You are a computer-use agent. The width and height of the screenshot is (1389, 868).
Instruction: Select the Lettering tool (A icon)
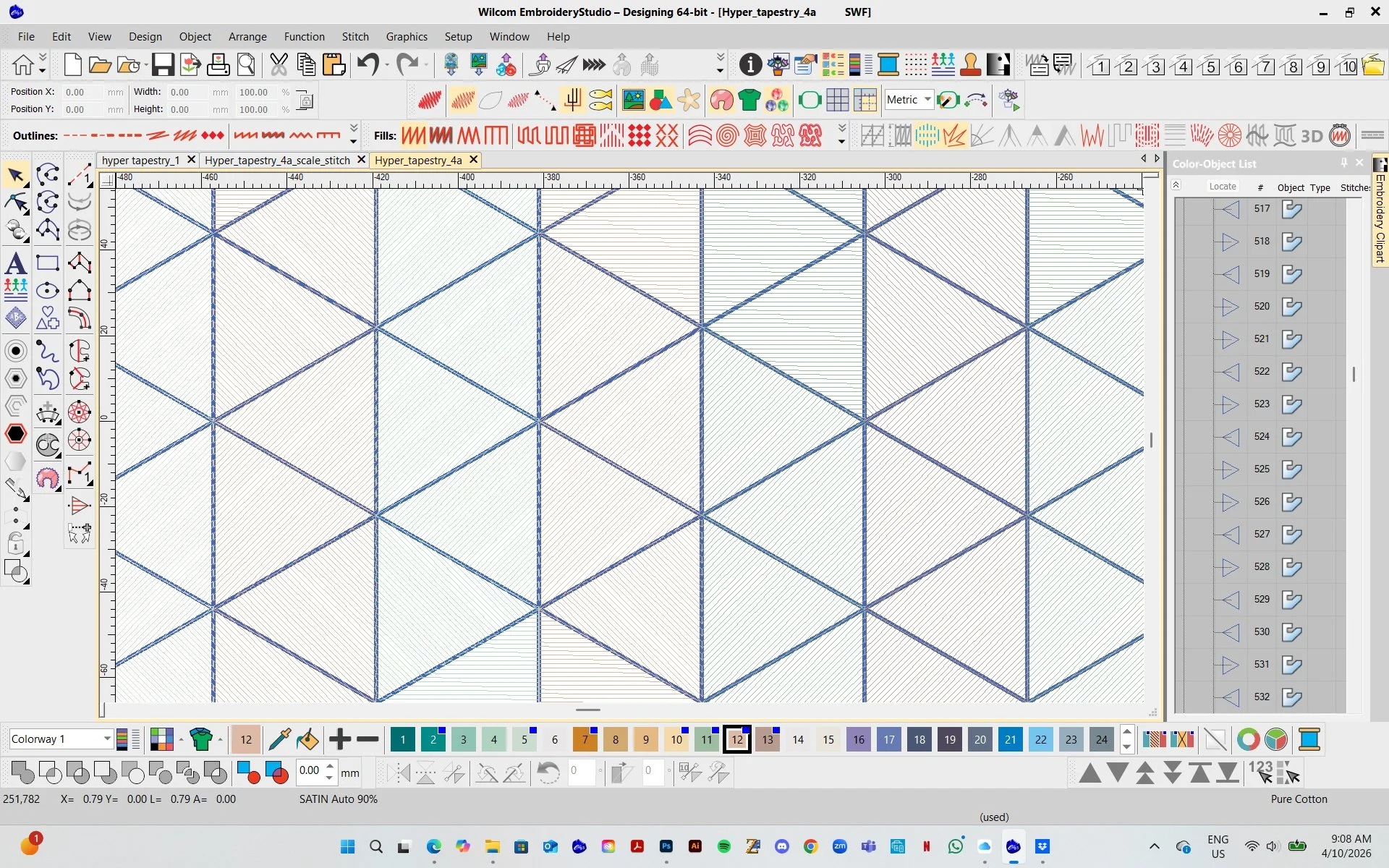(16, 264)
